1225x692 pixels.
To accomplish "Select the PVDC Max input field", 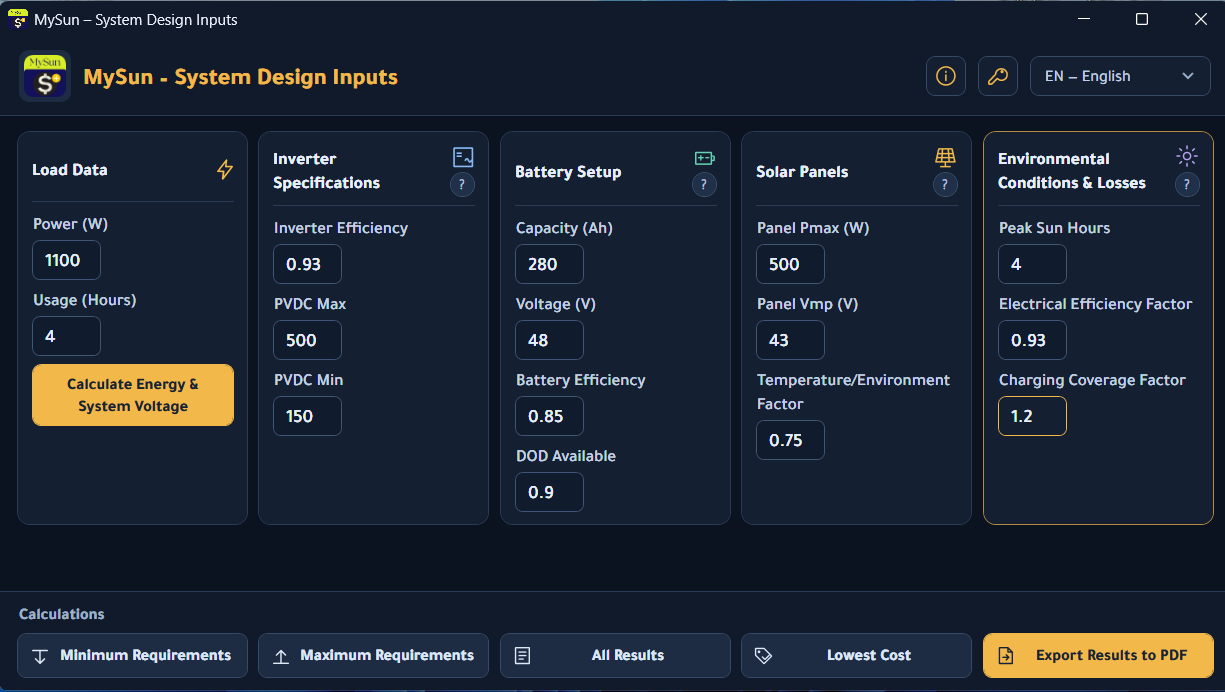I will pos(308,340).
